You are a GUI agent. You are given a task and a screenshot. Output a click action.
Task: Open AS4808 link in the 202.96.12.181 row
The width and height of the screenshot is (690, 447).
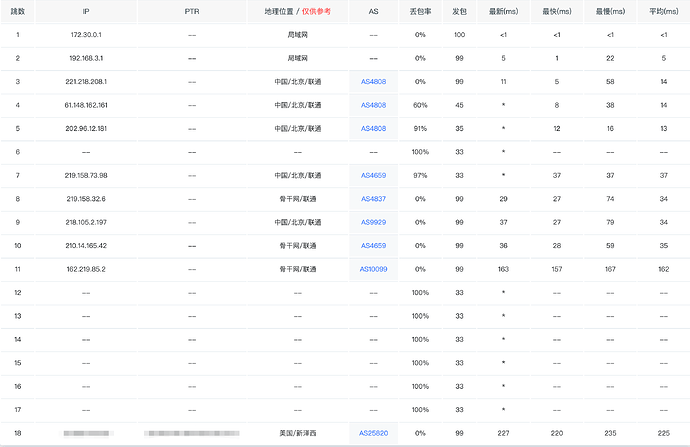point(373,128)
